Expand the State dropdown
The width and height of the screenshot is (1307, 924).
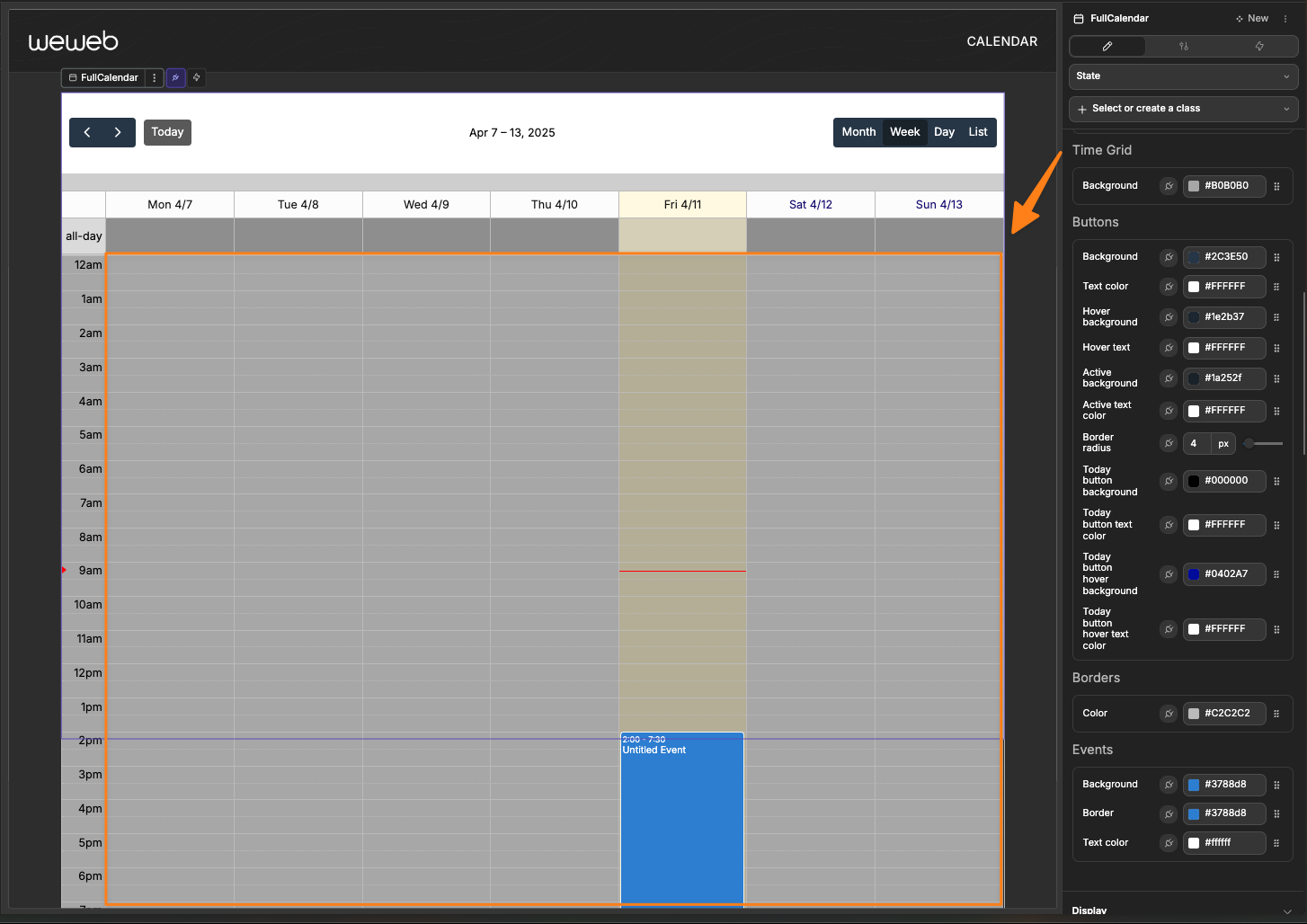(x=1183, y=76)
